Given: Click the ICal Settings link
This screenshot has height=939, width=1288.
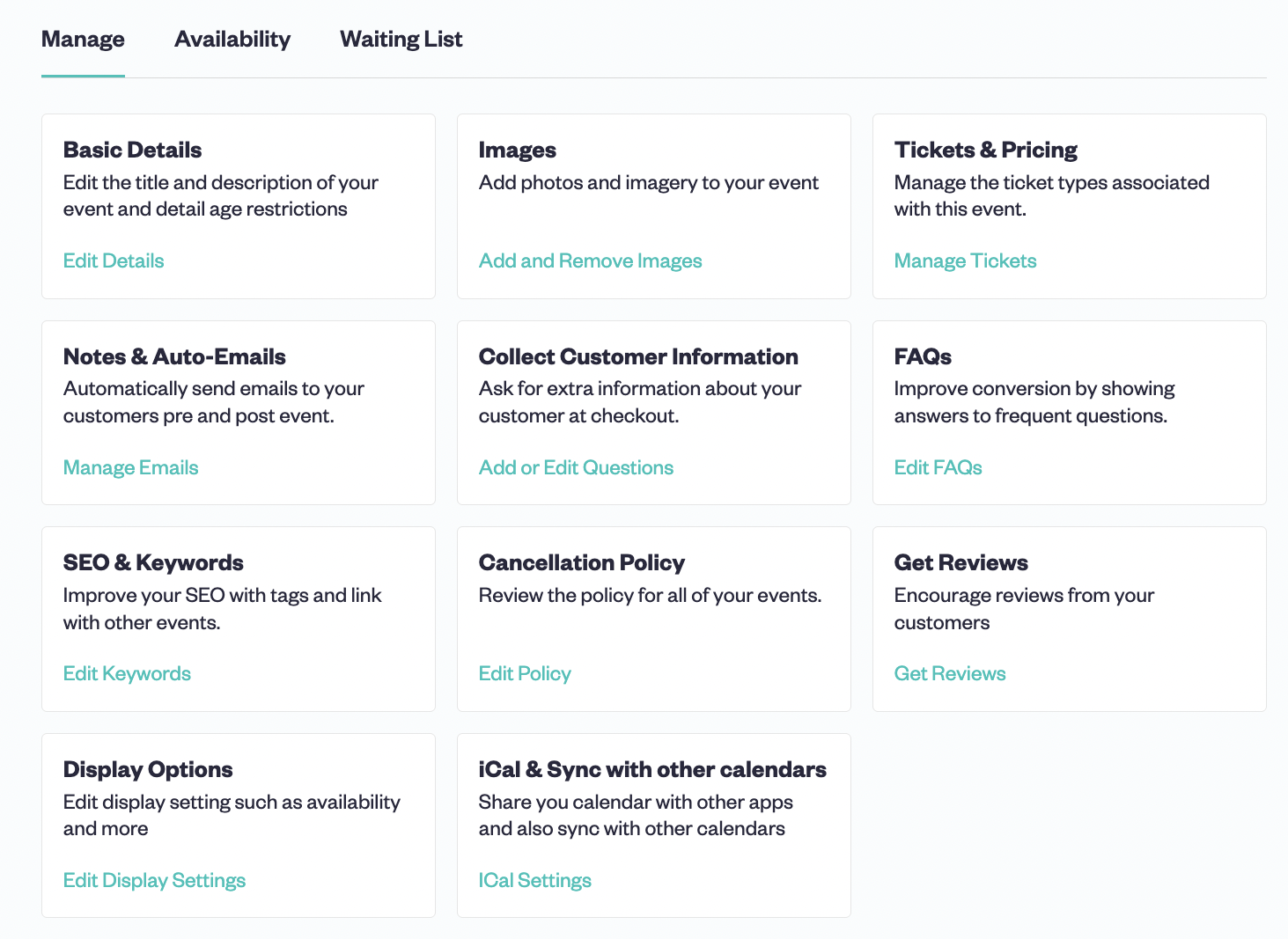Looking at the screenshot, I should 534,880.
